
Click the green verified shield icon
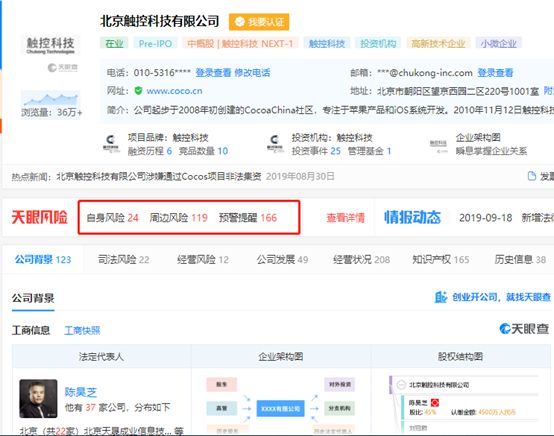pos(138,91)
